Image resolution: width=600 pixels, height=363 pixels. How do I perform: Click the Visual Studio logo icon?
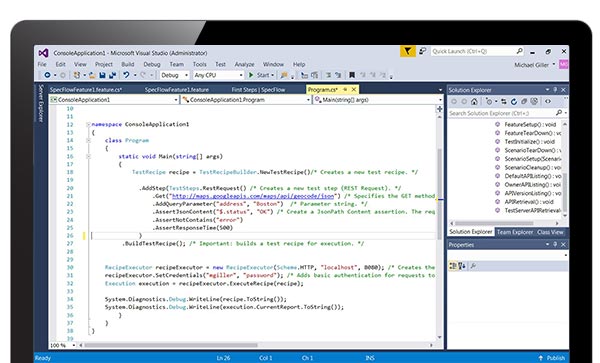(x=43, y=53)
